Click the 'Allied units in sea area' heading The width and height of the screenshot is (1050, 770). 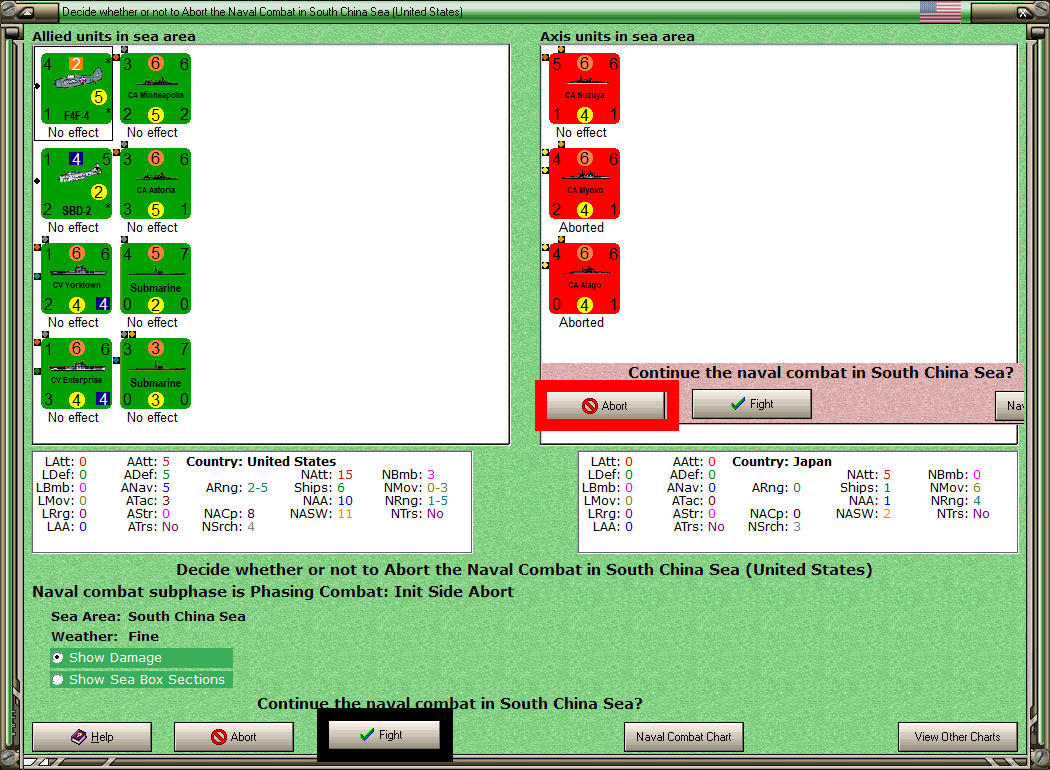pos(114,36)
